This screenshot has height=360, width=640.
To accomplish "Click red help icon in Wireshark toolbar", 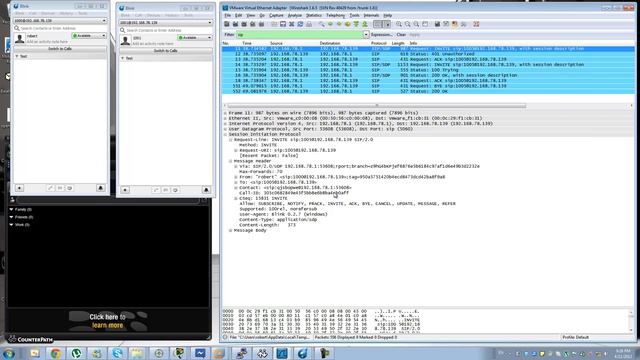I will tap(476, 24).
